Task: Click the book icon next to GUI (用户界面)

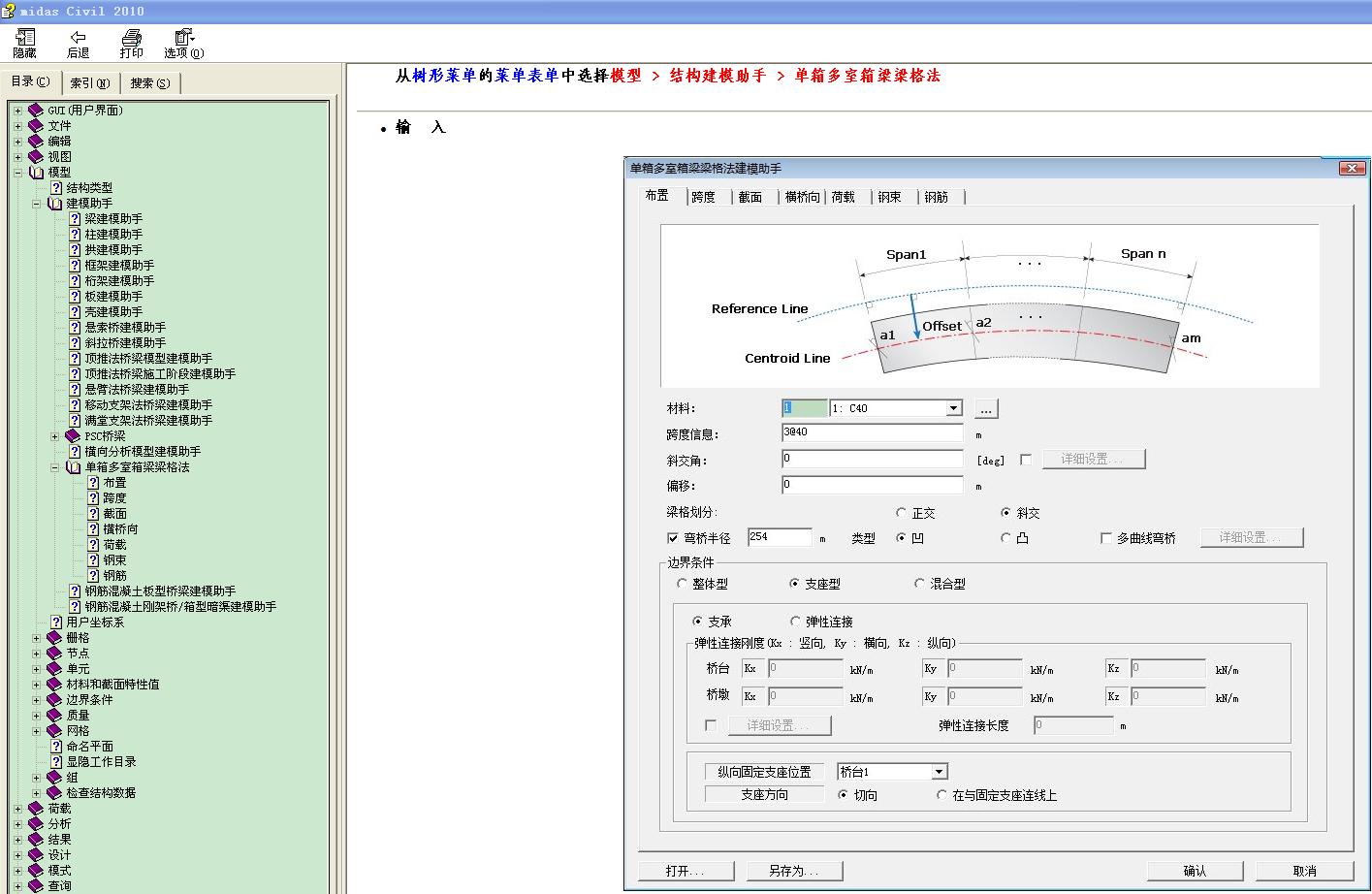Action: (36, 110)
